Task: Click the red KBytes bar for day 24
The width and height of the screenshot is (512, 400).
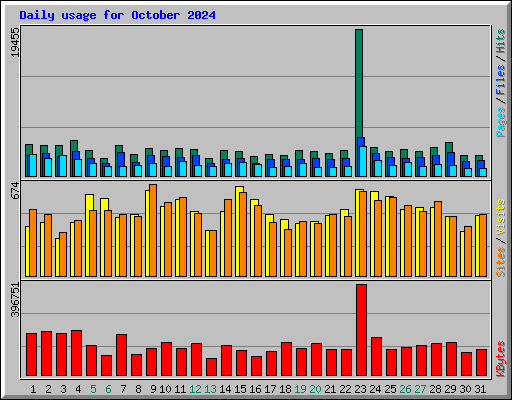Action: tap(376, 357)
